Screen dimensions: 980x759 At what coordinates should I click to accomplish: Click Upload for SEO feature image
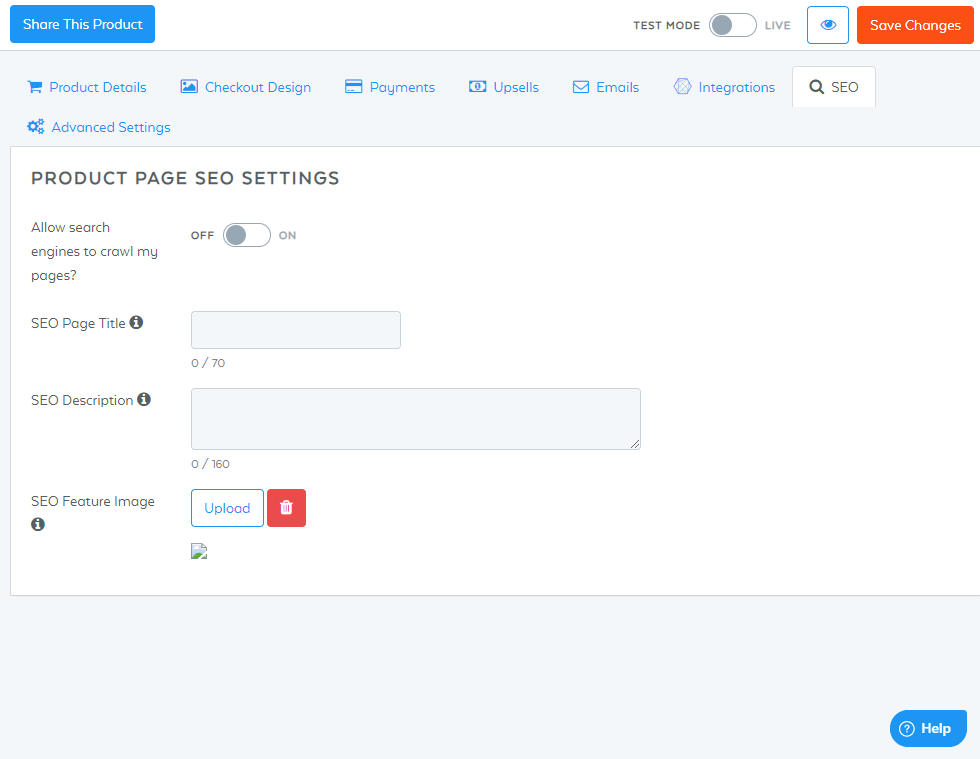click(x=228, y=508)
